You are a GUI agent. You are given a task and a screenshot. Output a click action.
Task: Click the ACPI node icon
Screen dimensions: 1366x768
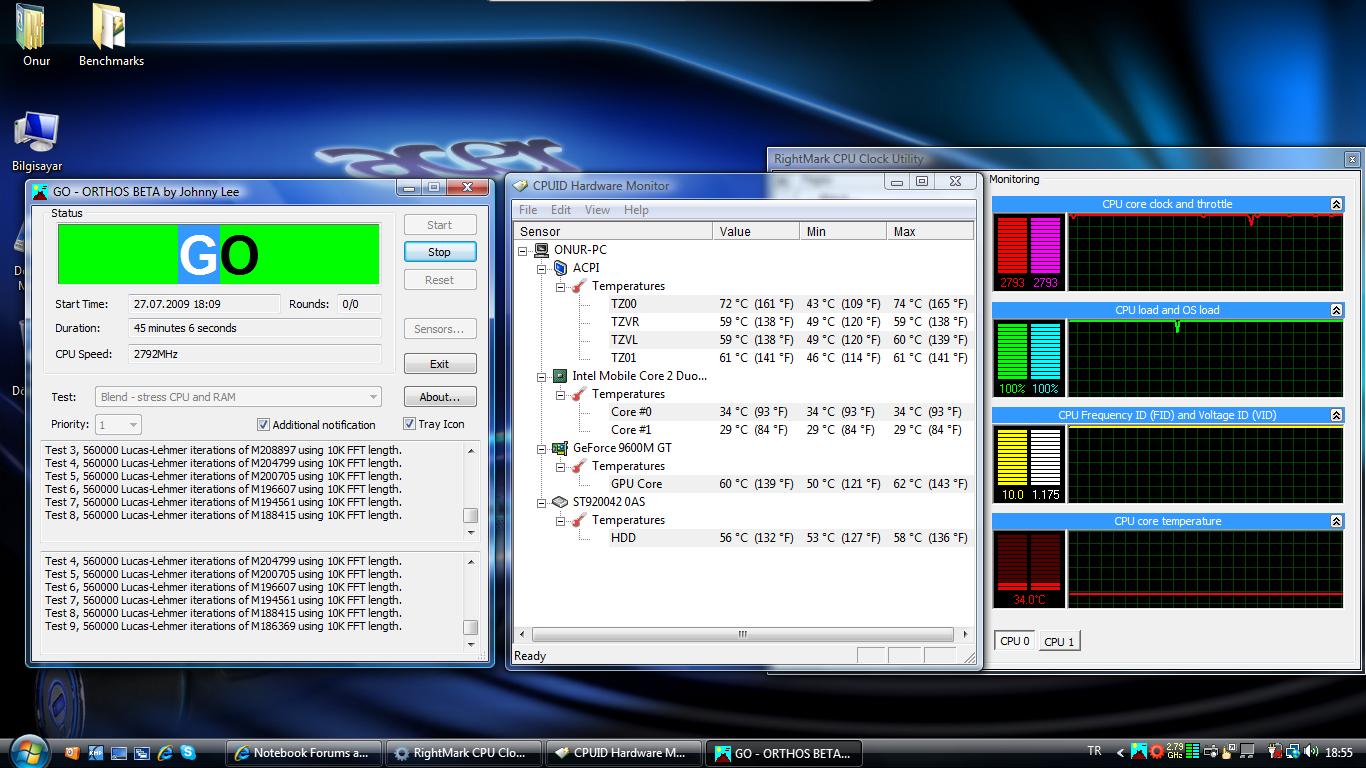pos(560,268)
